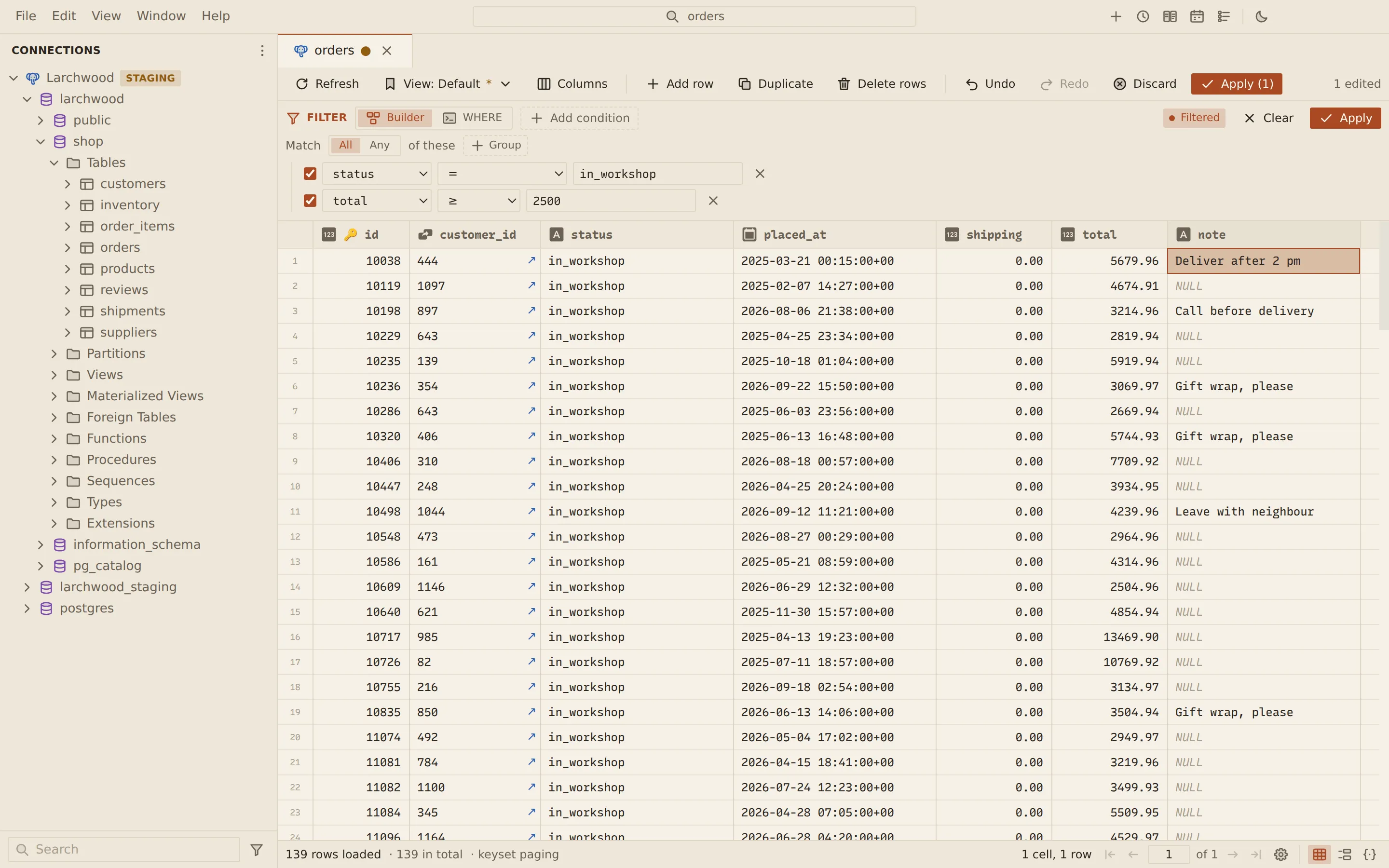1389x868 pixels.
Task: Disable the status condition checkbox
Action: 310,174
